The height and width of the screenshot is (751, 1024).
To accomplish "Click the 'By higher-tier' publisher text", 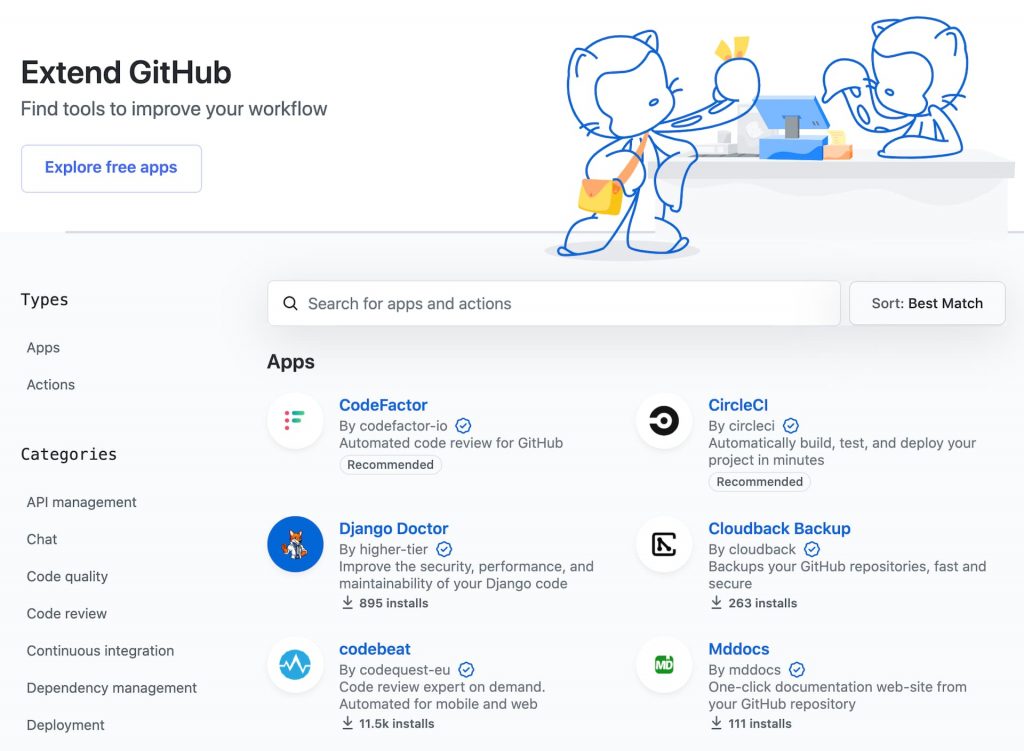I will point(383,549).
